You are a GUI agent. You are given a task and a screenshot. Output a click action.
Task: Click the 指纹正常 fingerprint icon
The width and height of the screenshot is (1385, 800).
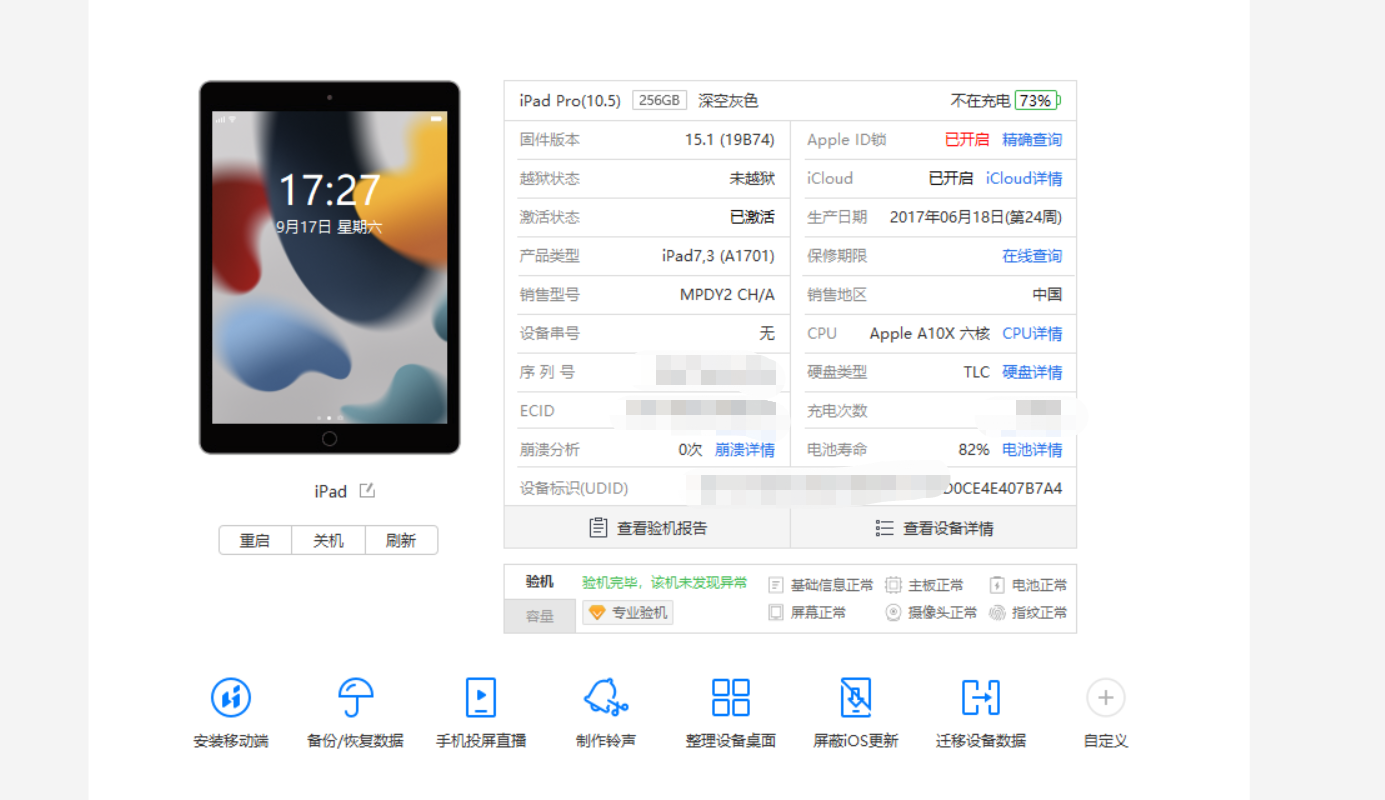[997, 612]
